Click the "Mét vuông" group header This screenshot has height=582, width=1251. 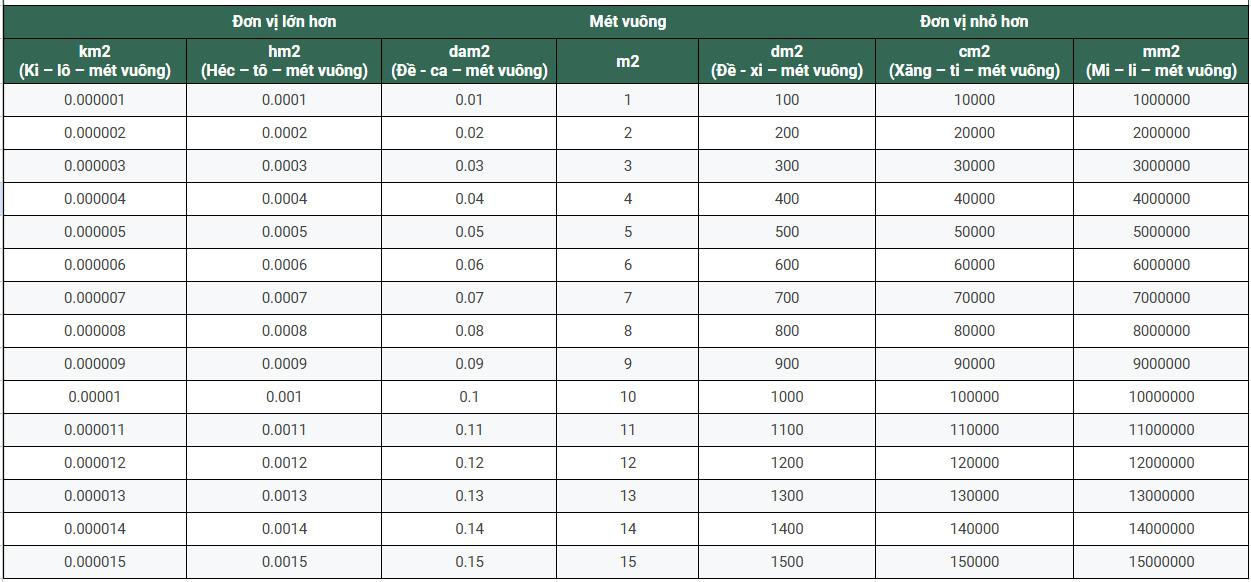(627, 21)
